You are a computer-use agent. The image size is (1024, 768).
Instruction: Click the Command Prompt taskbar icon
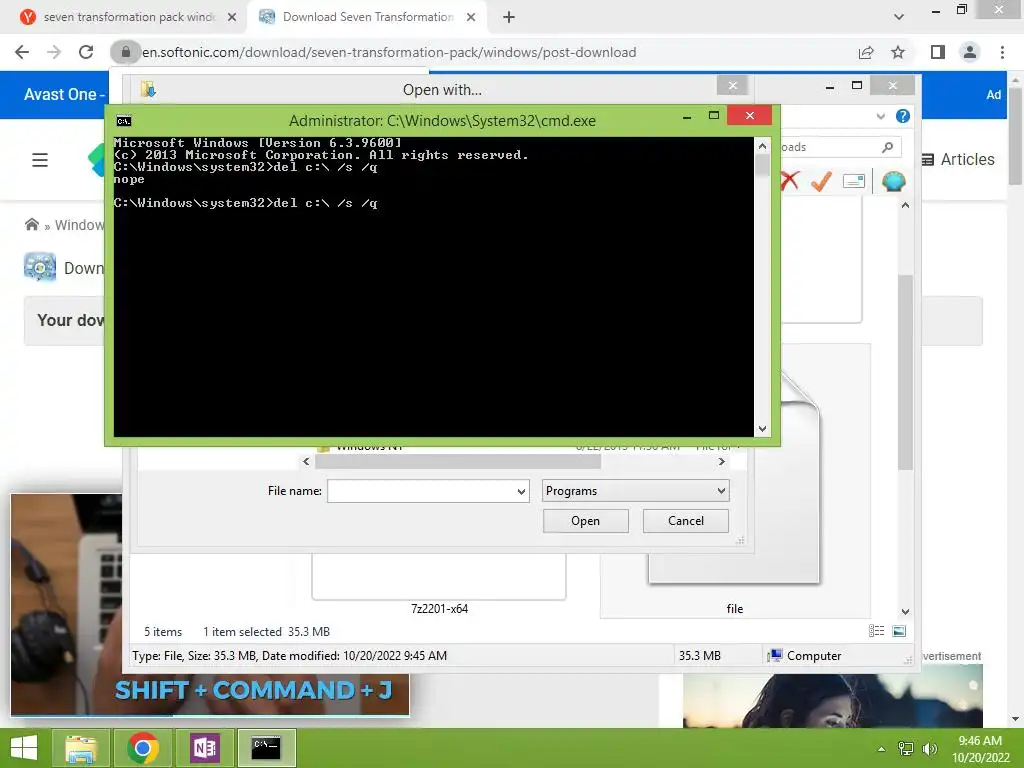tap(266, 748)
